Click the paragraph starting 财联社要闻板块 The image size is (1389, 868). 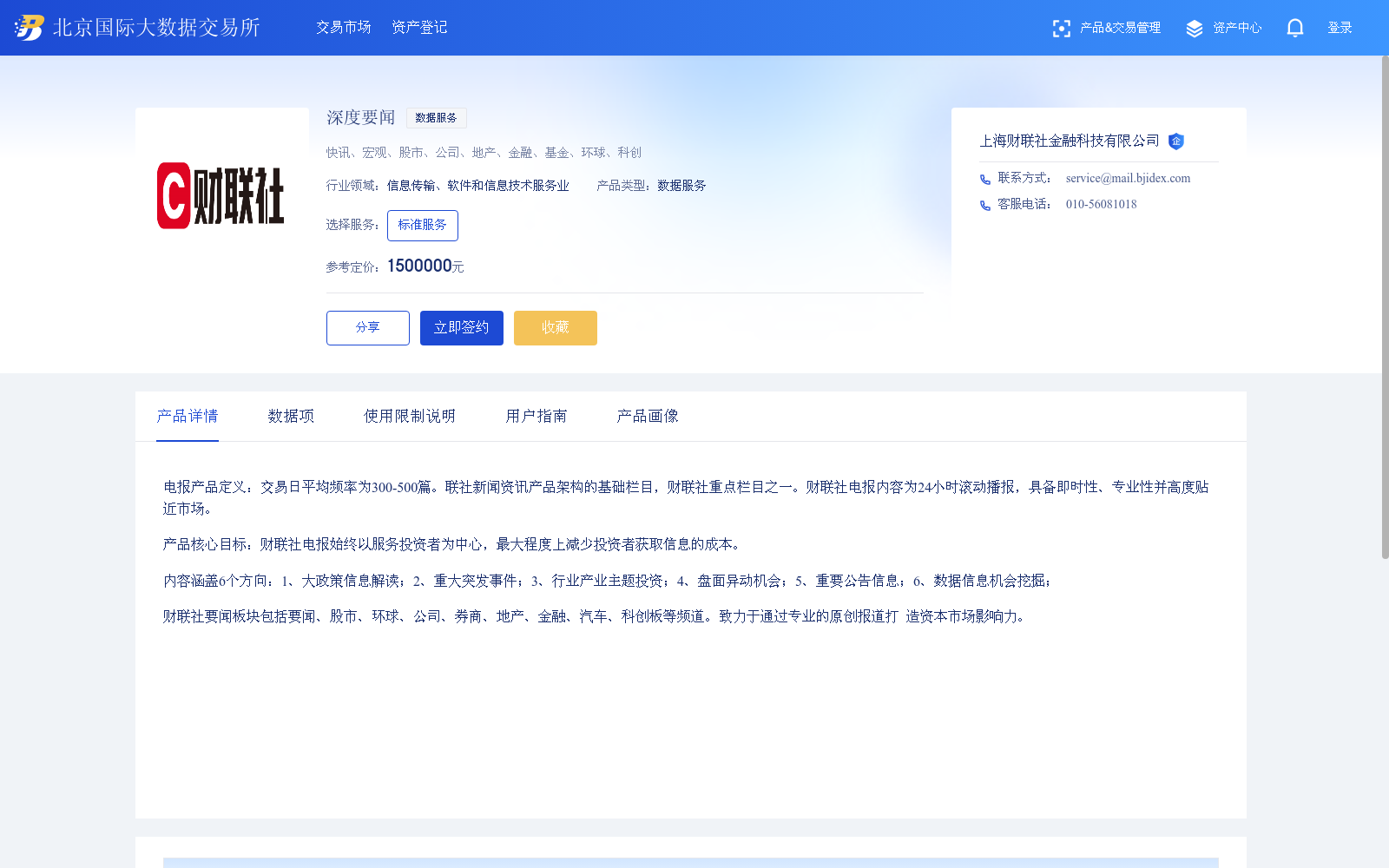(597, 617)
